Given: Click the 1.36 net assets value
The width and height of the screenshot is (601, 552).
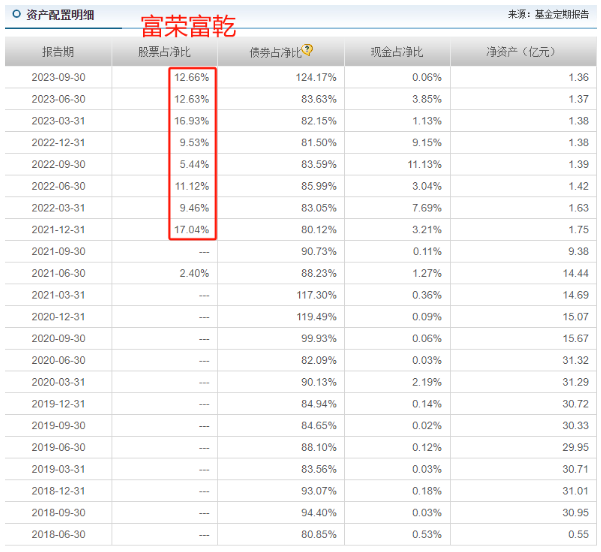Looking at the screenshot, I should tap(578, 77).
